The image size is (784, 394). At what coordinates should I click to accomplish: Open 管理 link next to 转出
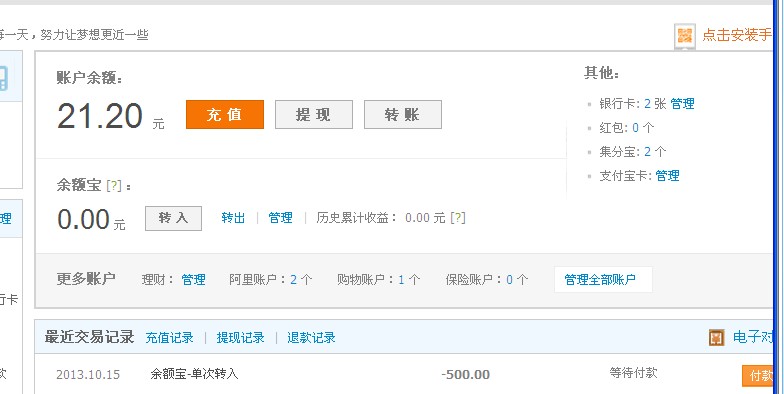(x=280, y=218)
